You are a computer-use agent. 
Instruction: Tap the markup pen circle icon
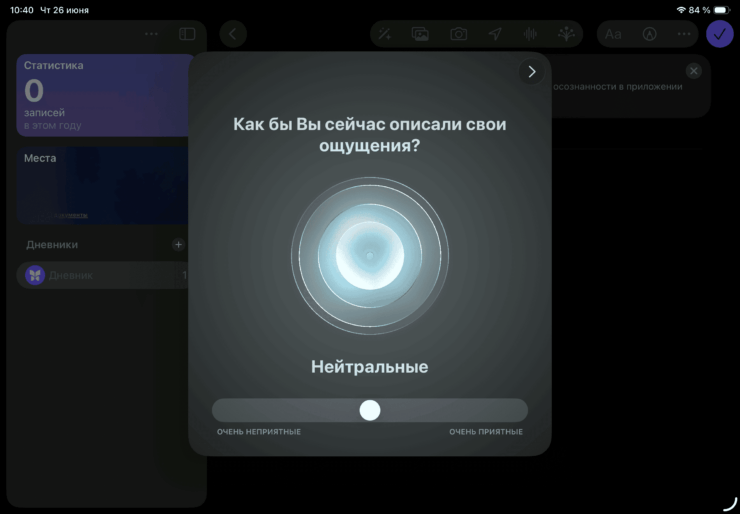pos(649,34)
